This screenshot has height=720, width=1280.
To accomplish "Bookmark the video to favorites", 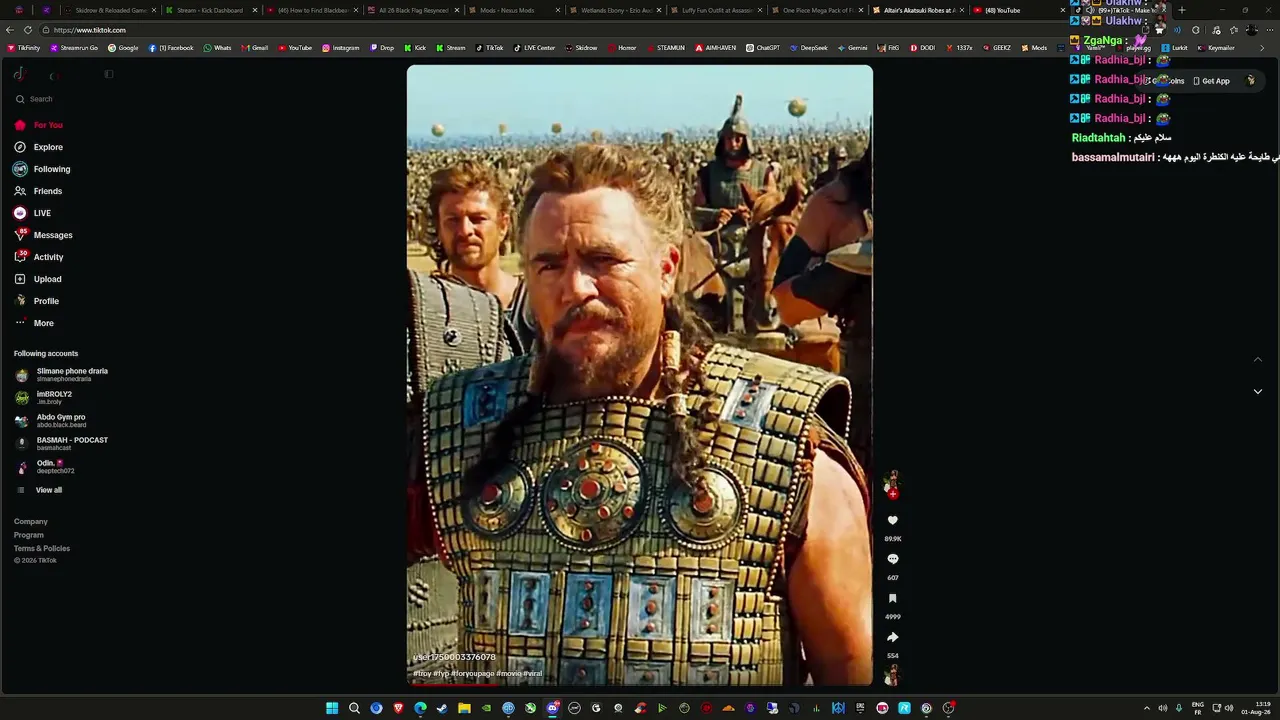I will point(893,598).
